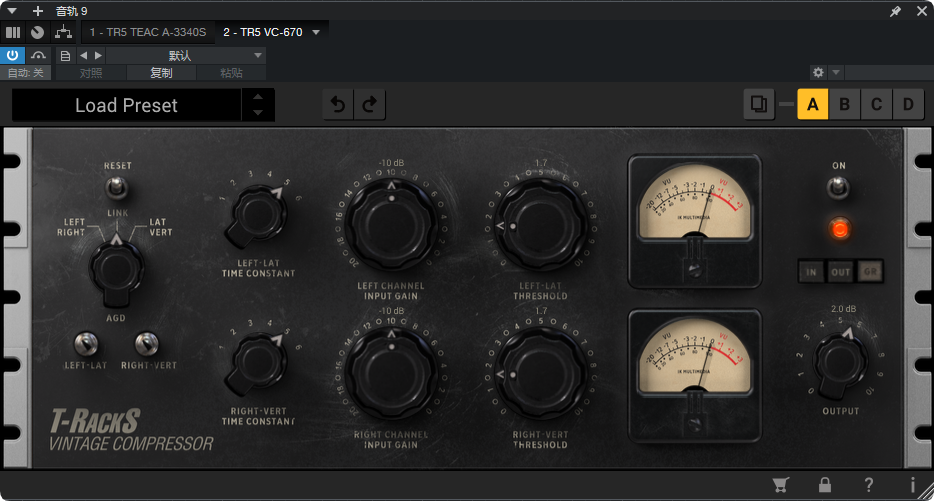
Task: Click the Left Channel Input Gain knob
Action: pos(391,225)
